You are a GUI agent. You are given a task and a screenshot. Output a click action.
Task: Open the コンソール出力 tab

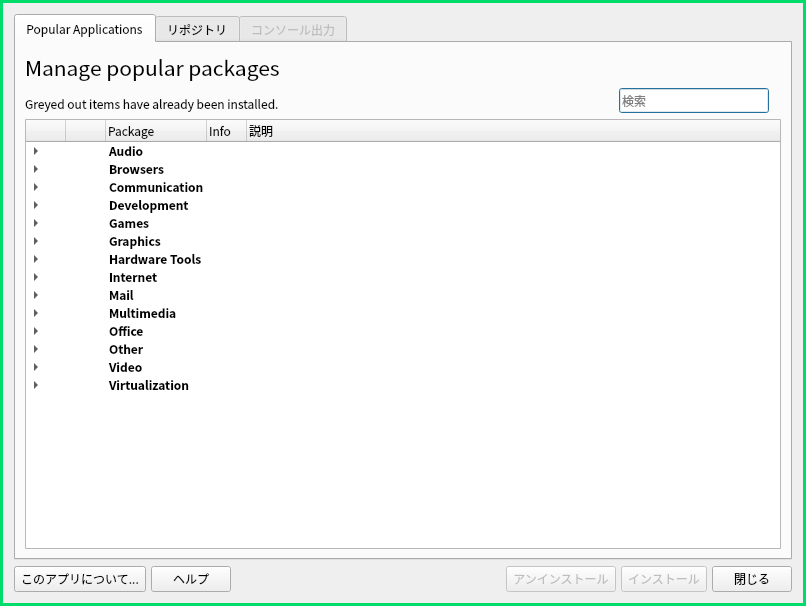[x=293, y=30]
